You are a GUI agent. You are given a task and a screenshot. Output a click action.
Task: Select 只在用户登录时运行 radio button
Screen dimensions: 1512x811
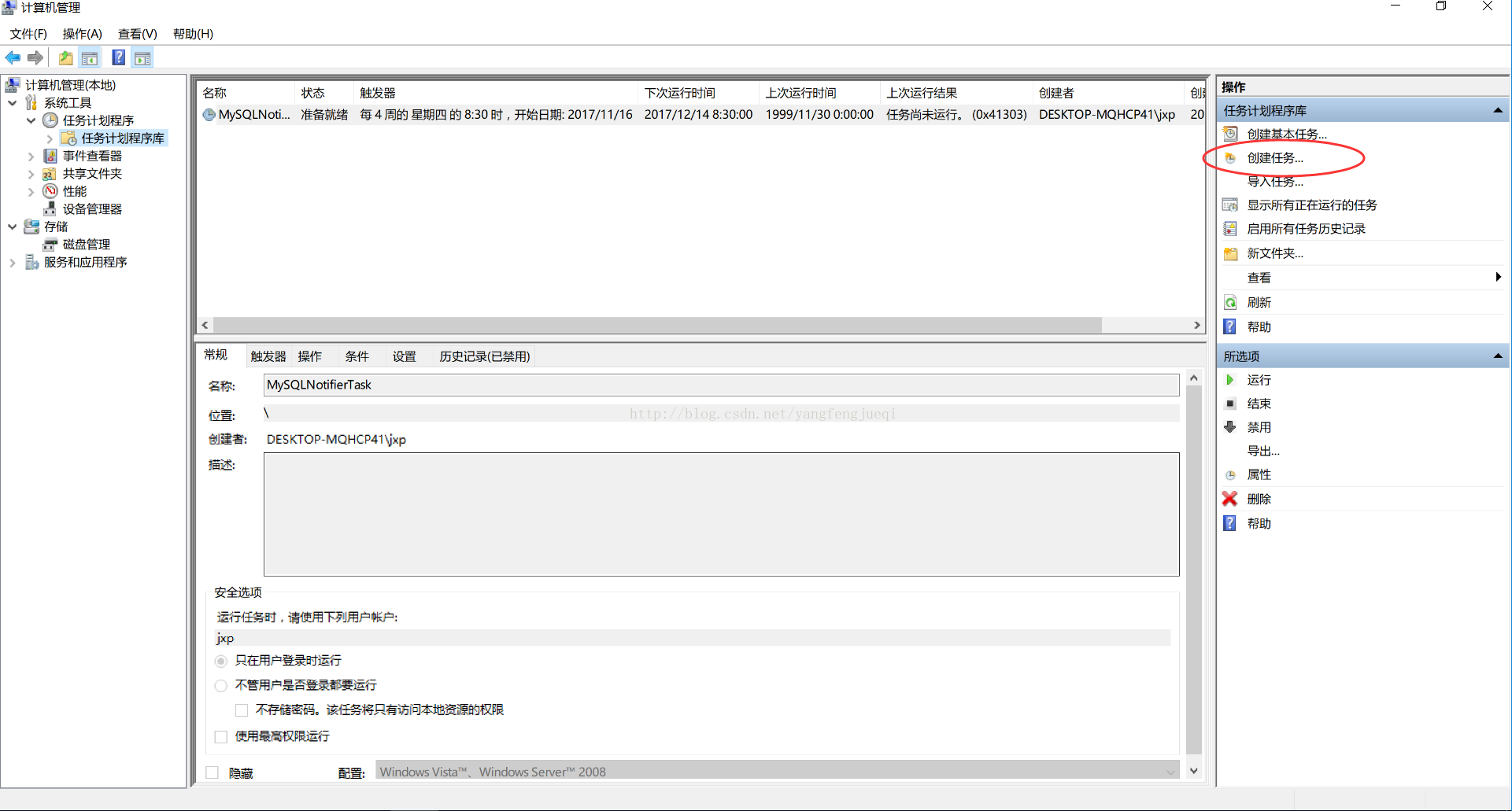click(x=221, y=661)
